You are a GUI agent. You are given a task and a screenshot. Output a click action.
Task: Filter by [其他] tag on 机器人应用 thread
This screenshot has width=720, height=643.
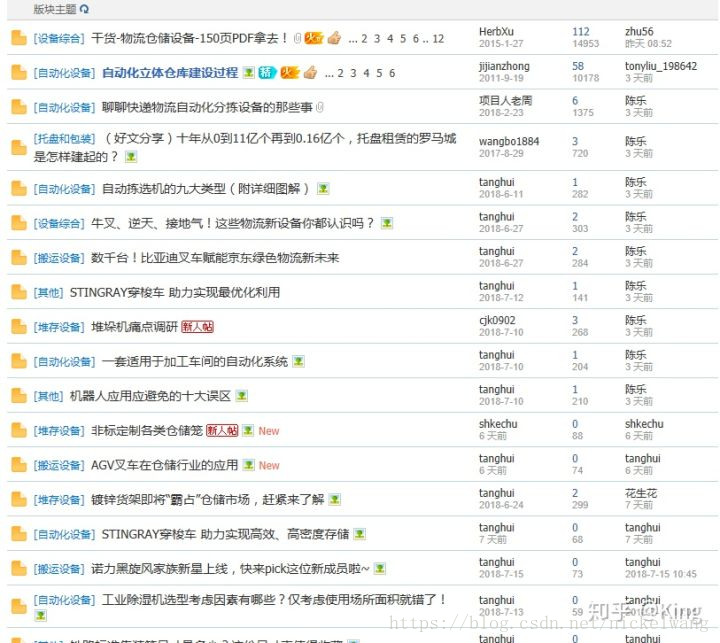coord(48,396)
